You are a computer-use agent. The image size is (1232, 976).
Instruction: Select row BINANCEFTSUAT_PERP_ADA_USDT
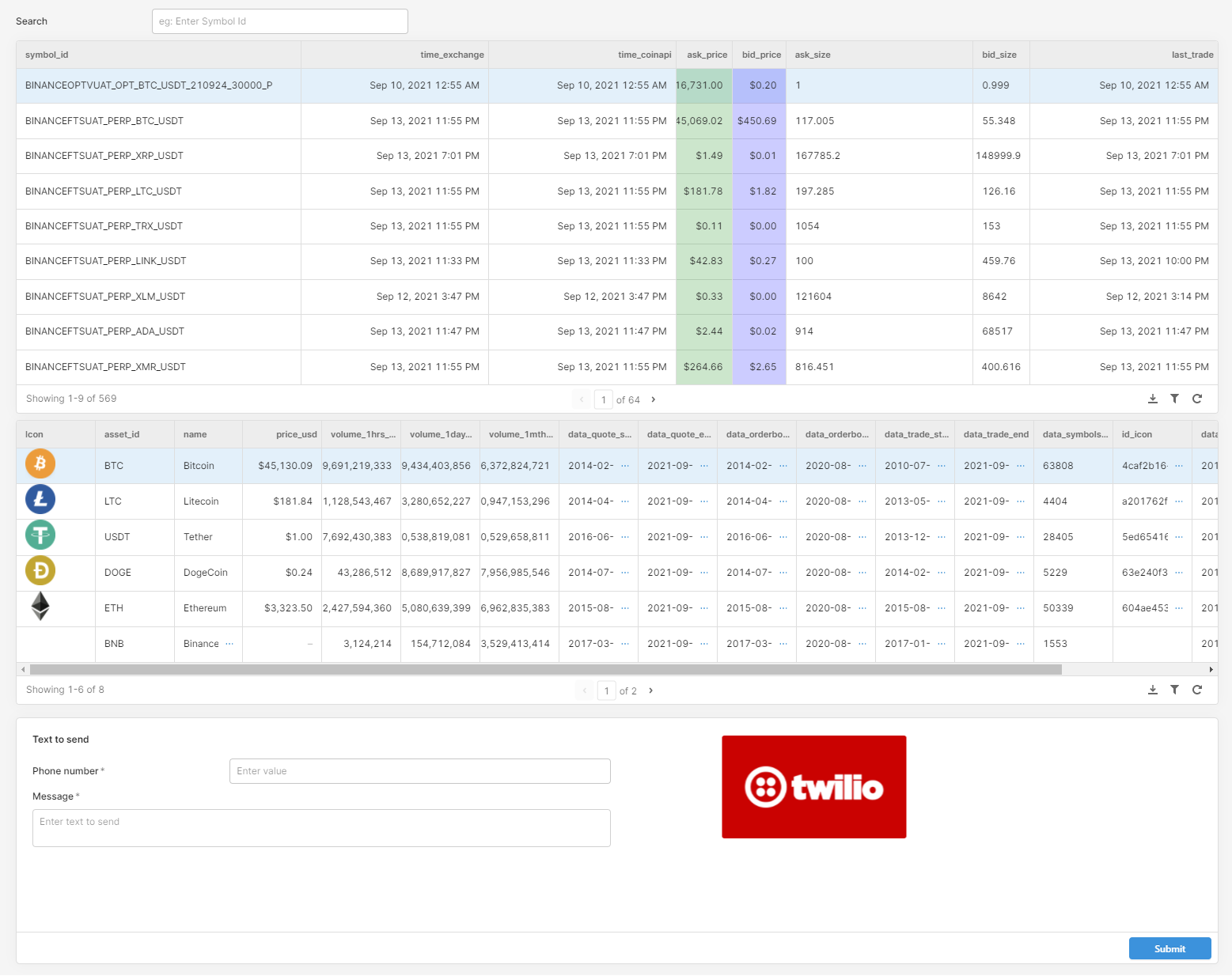click(617, 331)
